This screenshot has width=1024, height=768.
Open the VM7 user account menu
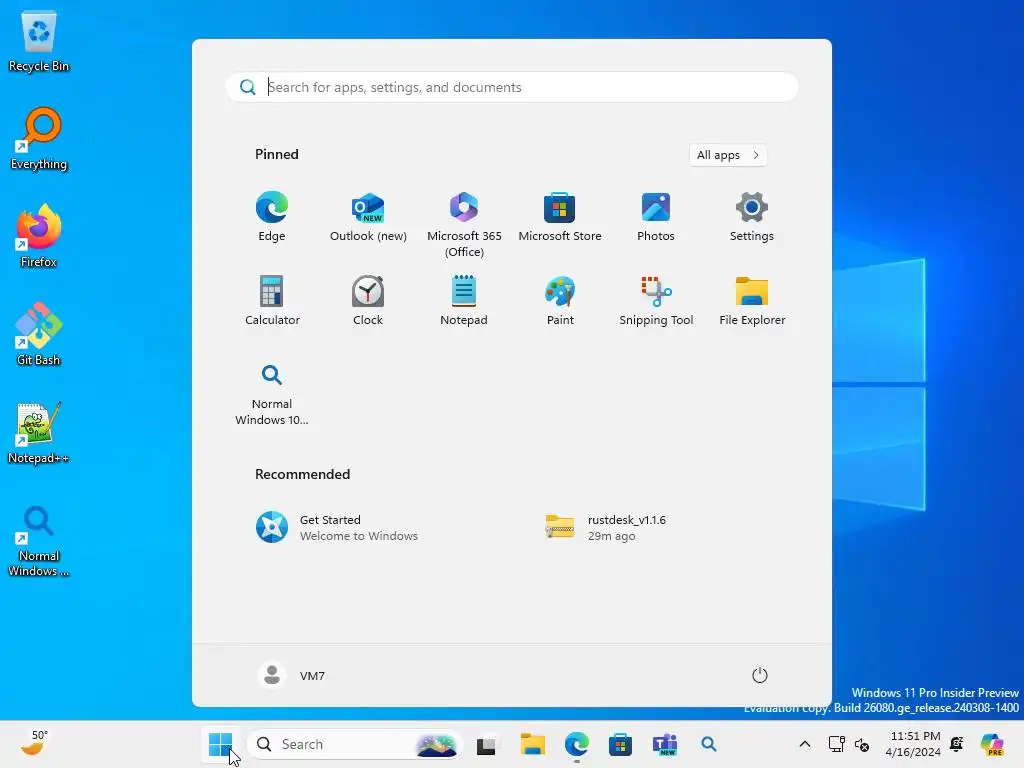pos(292,675)
